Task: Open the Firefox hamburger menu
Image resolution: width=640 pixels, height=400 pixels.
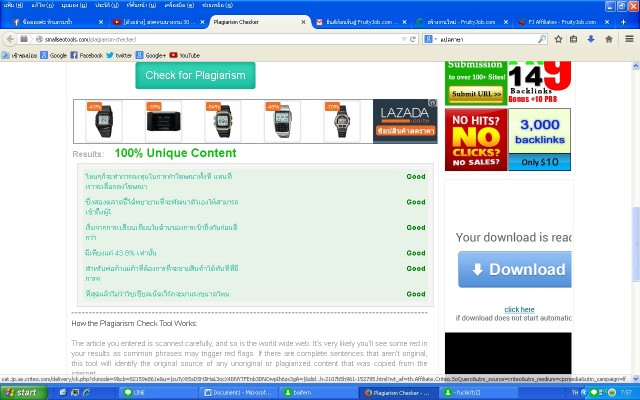Action: (628, 39)
